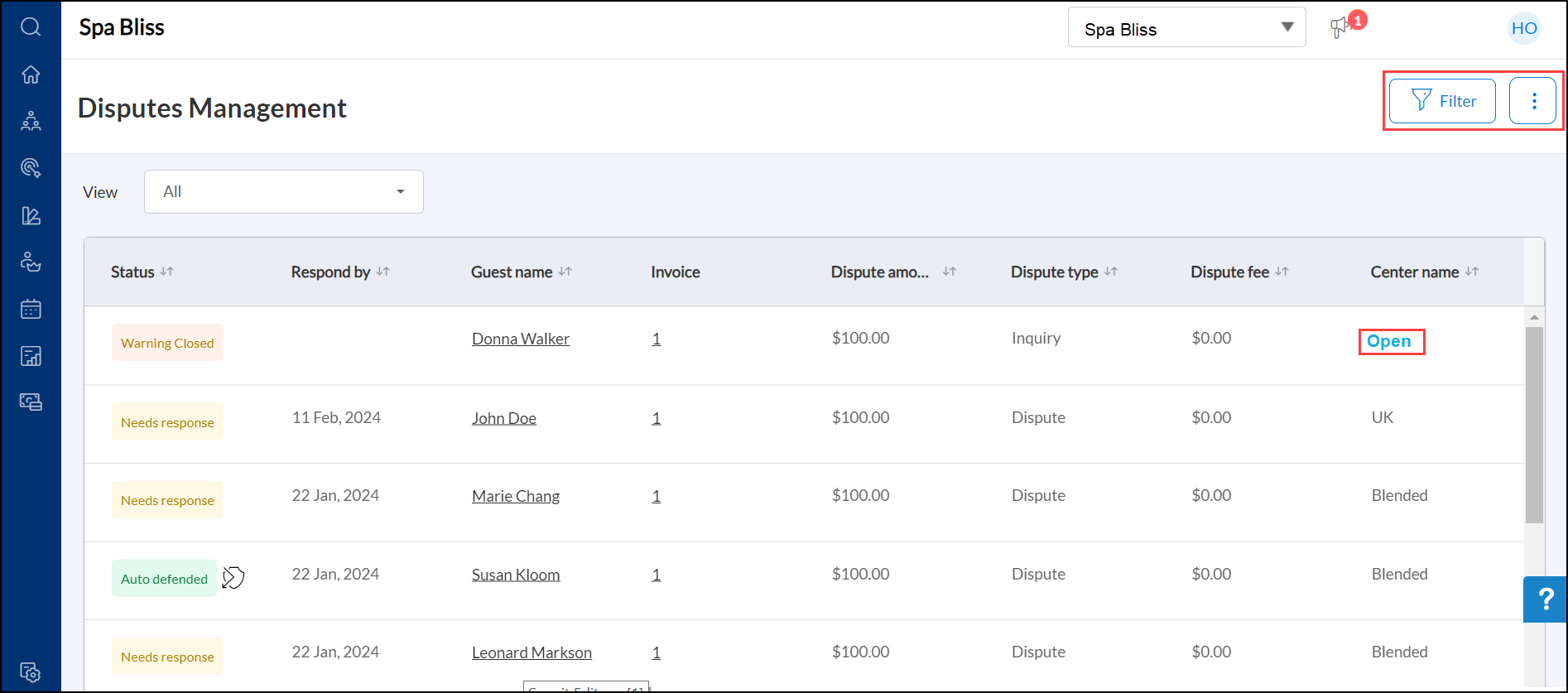The height and width of the screenshot is (693, 1568).
Task: Open Marie Chang guest profile link
Action: pos(516,496)
